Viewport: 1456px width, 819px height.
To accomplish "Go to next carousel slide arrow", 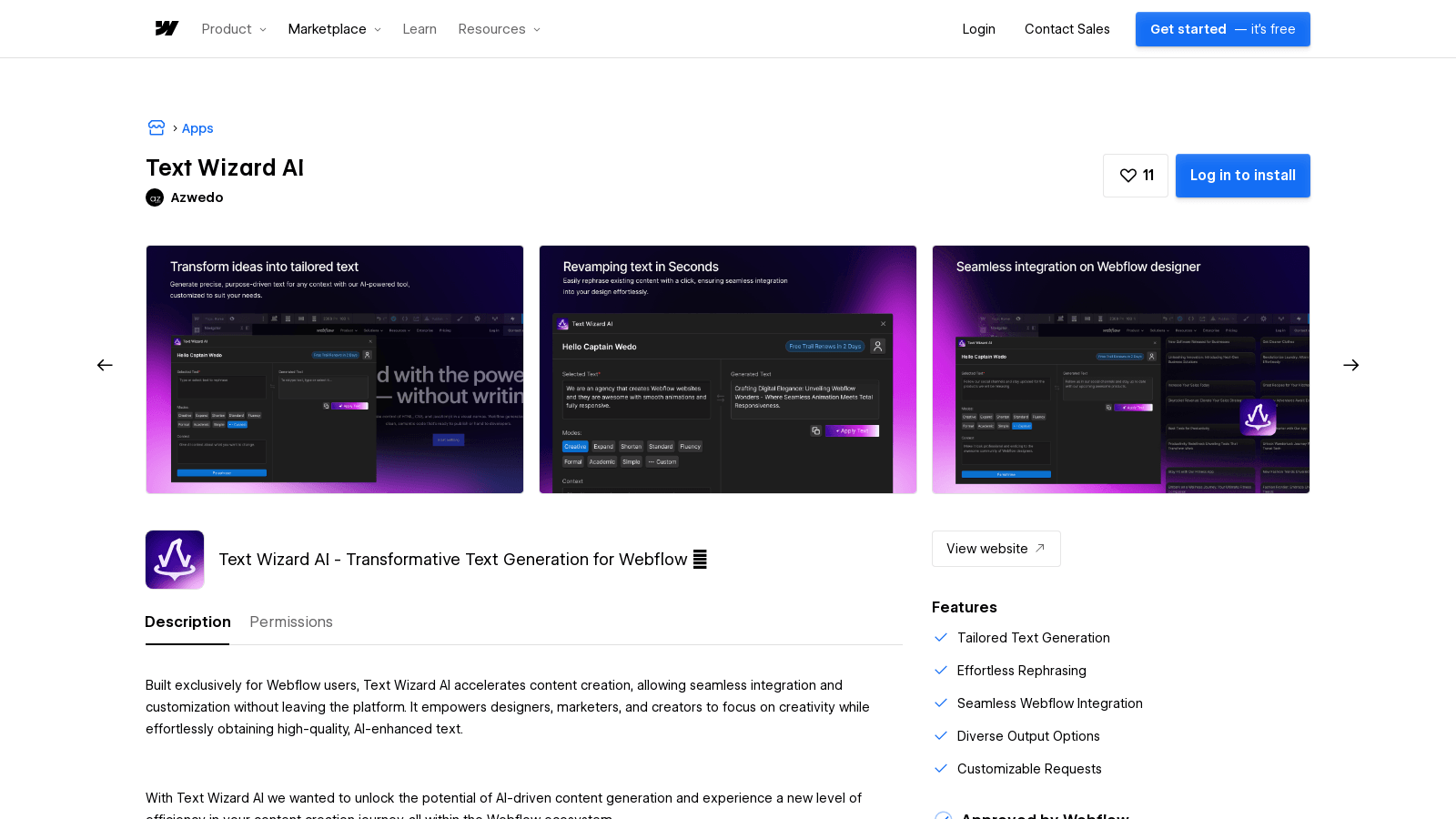I will pyautogui.click(x=1351, y=365).
